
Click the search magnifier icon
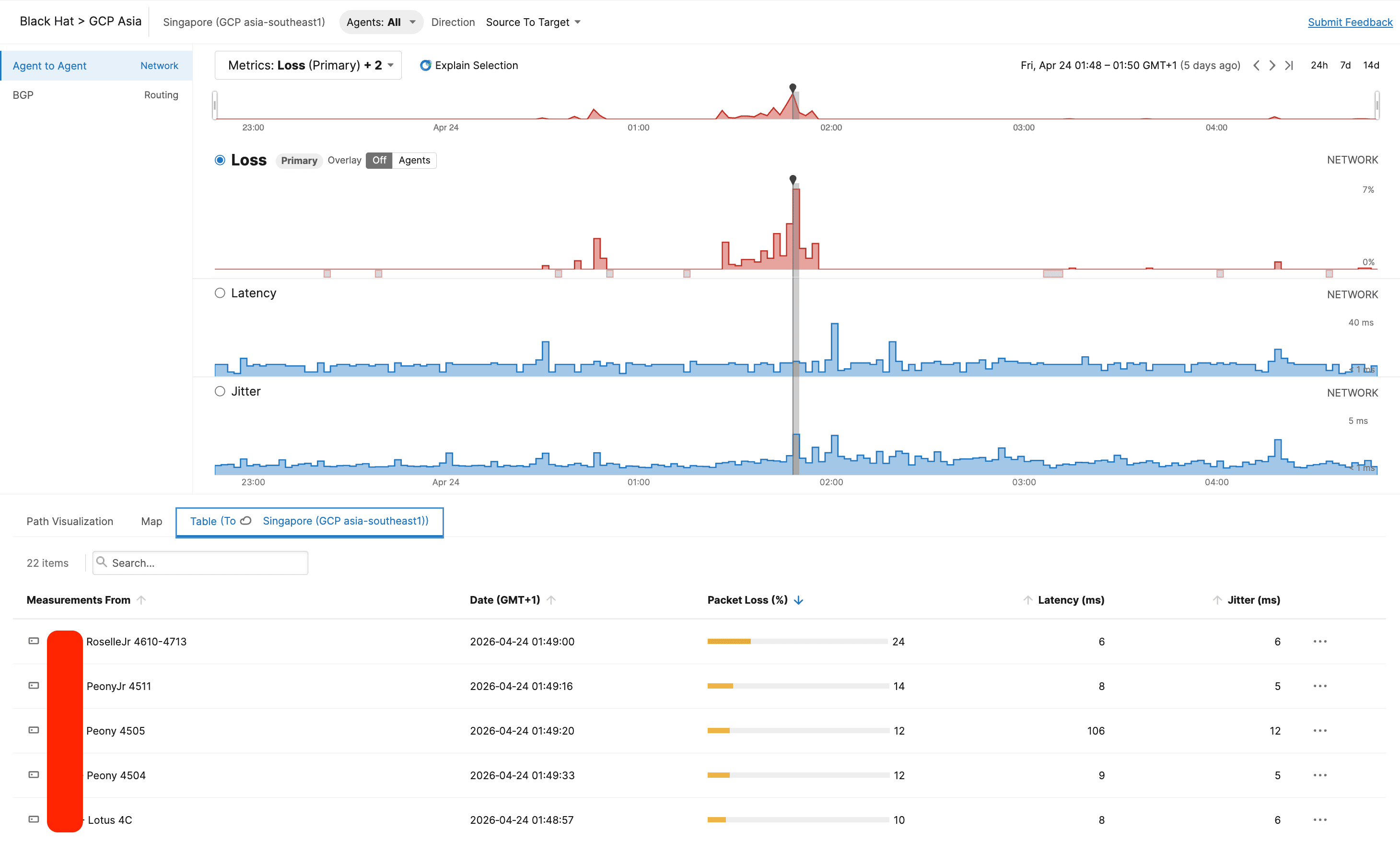[102, 561]
